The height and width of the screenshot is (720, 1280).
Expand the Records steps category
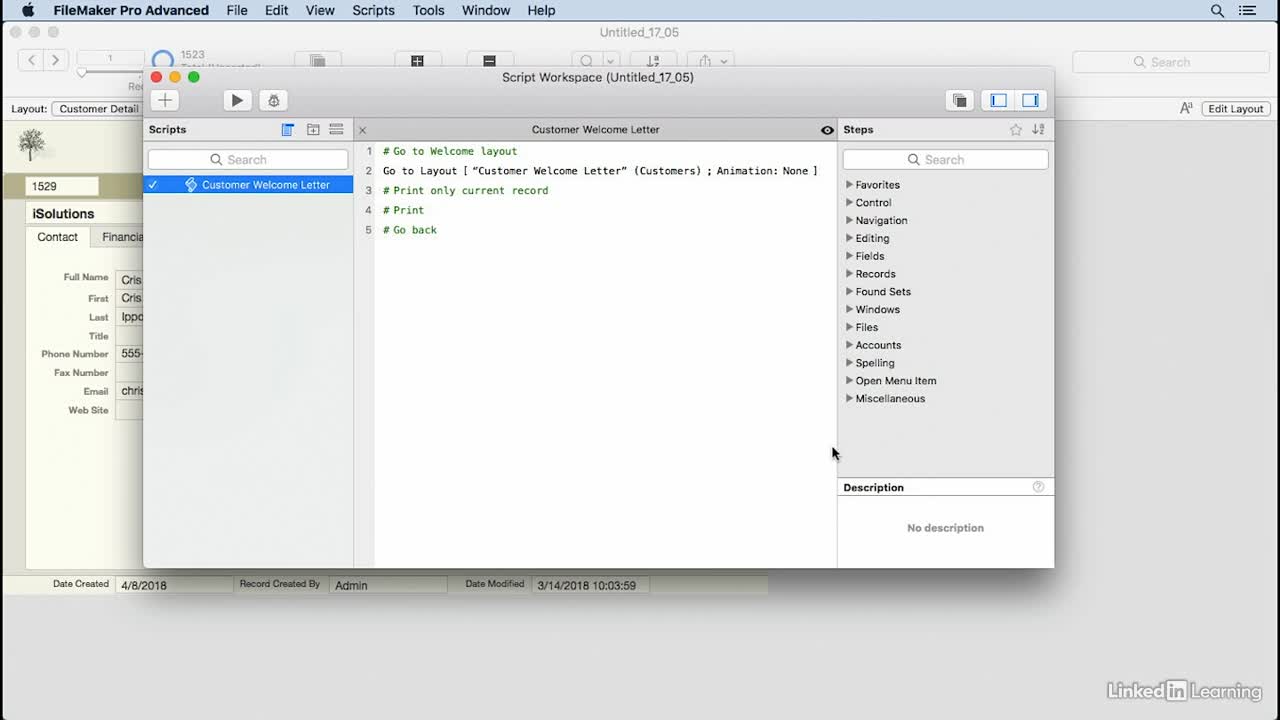pyautogui.click(x=850, y=274)
